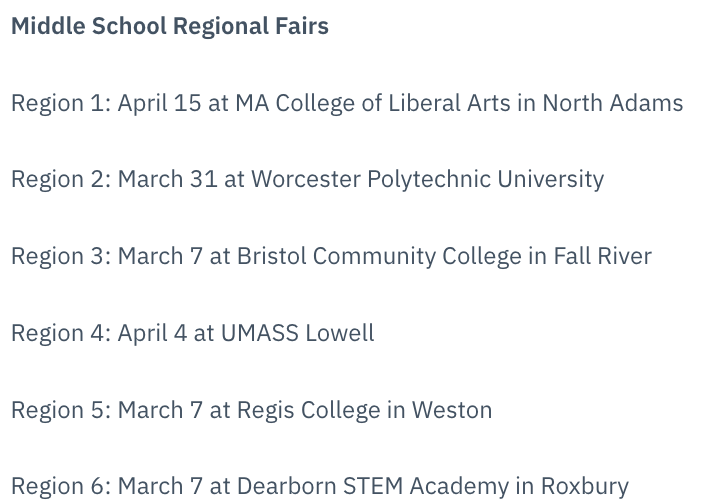Click the "April 15" date text
706x504 pixels.
tap(159, 103)
